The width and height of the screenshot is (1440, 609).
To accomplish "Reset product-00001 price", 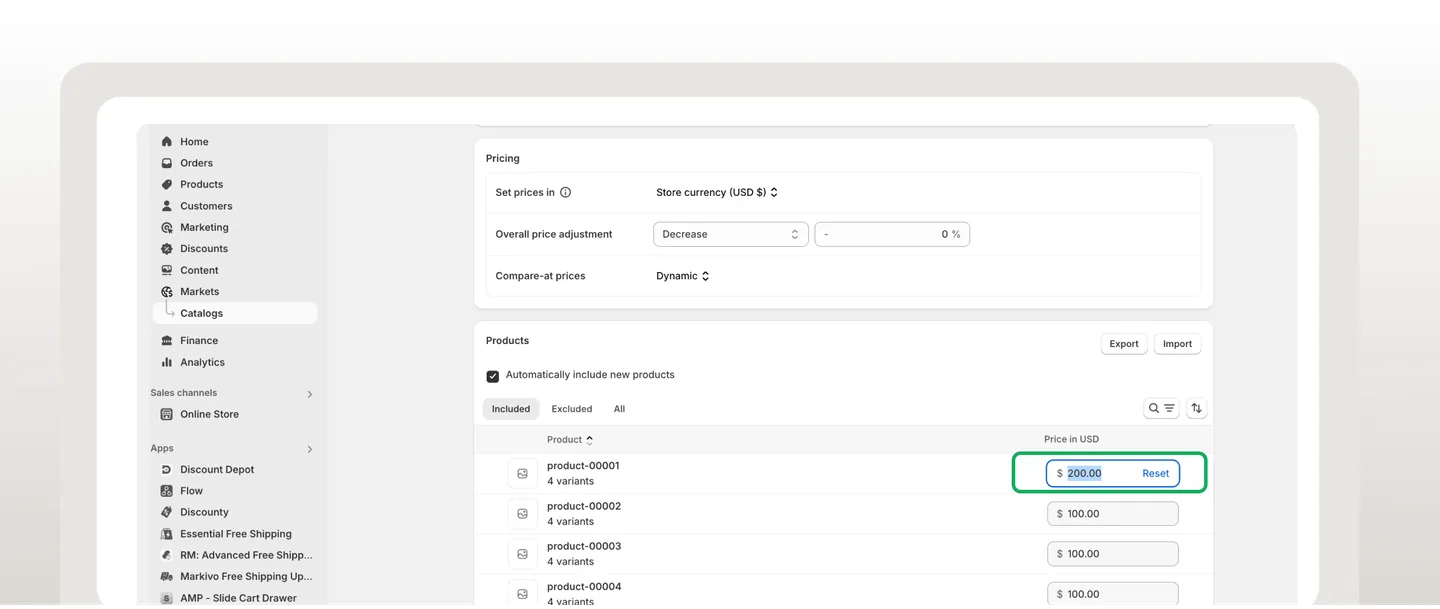I will (x=1155, y=474).
